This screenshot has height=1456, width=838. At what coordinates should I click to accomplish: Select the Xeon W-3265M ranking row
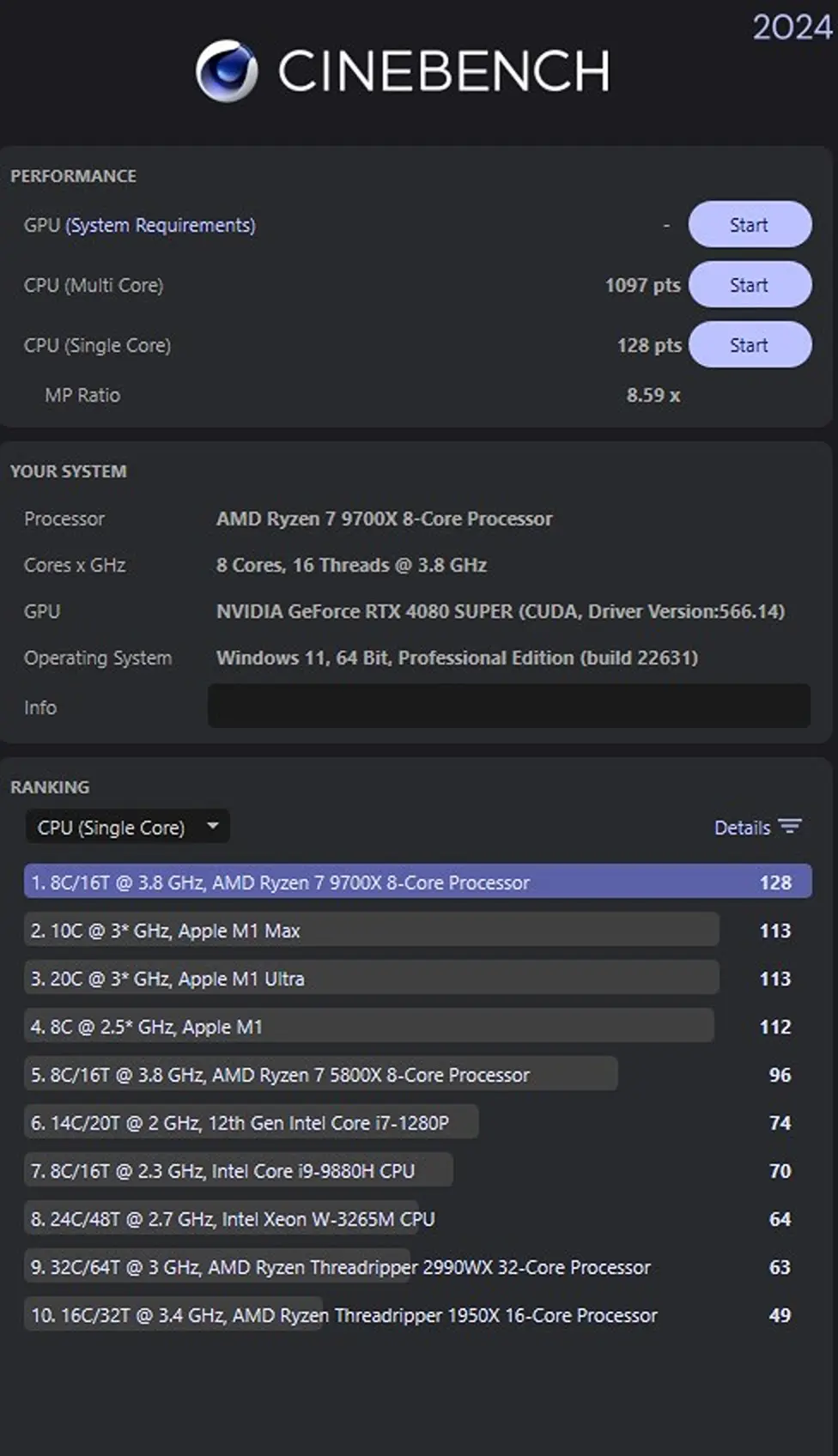(417, 1218)
